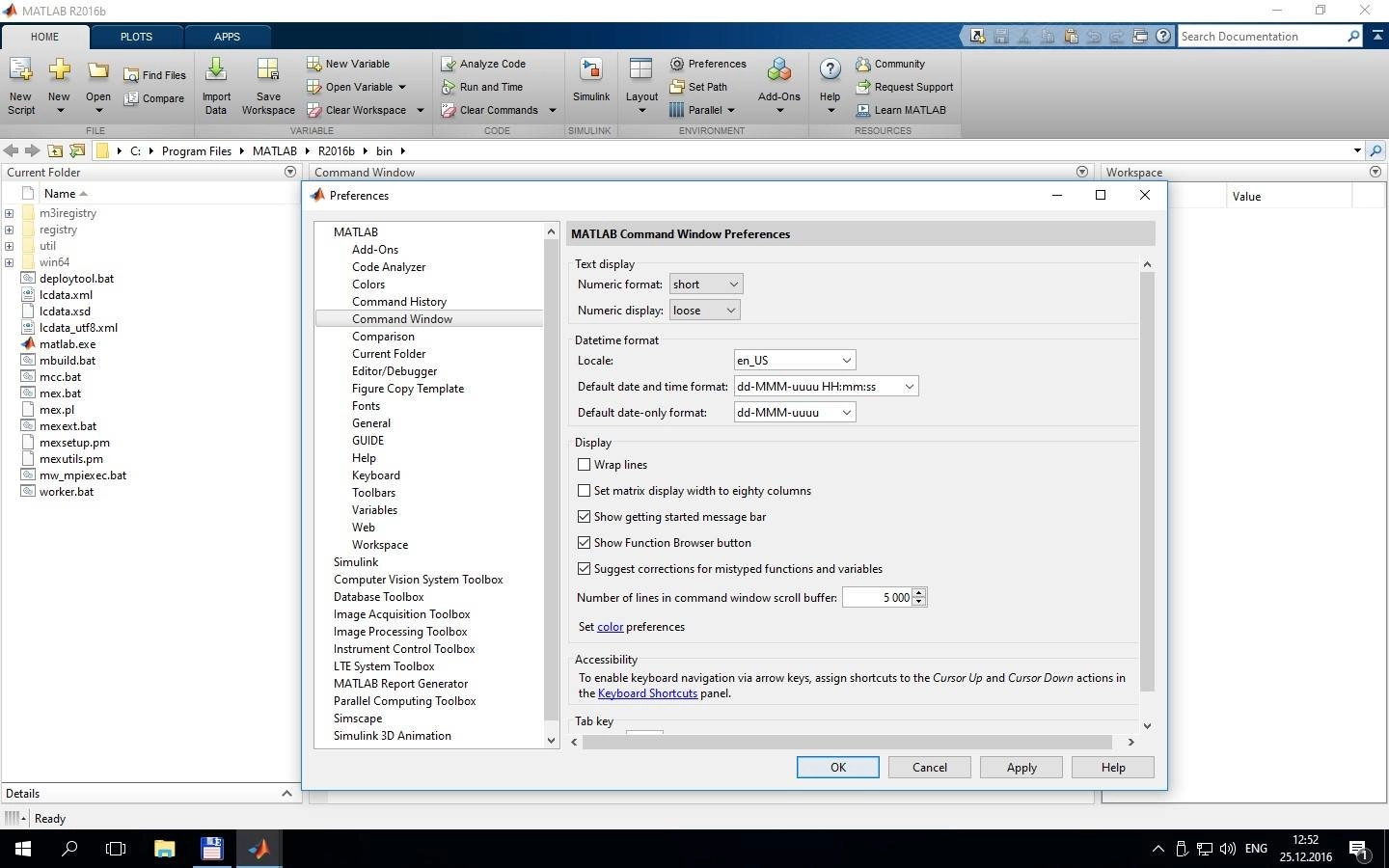Check Set matrix display width to eighty columns
Screen dimensions: 1389x868
(584, 491)
